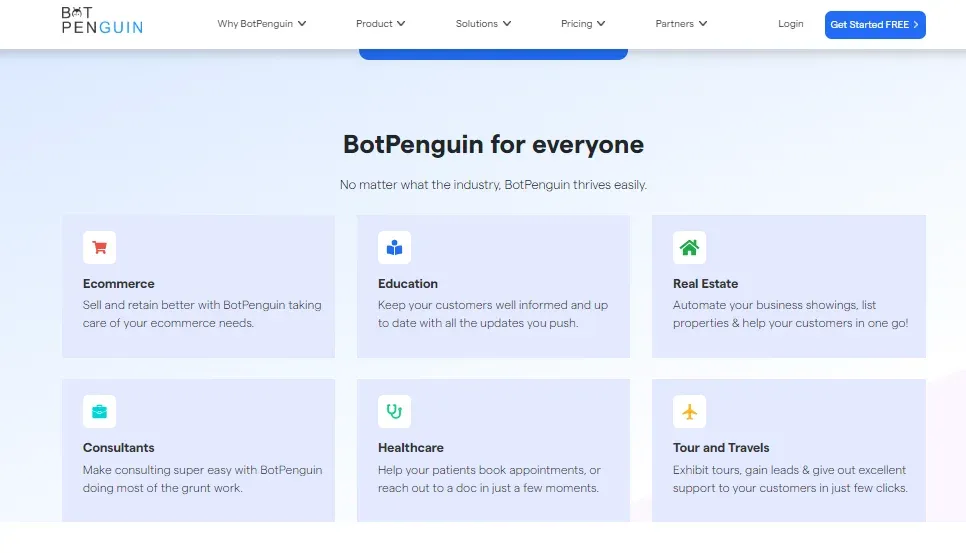Click the Login link
The height and width of the screenshot is (553, 966).
(790, 23)
